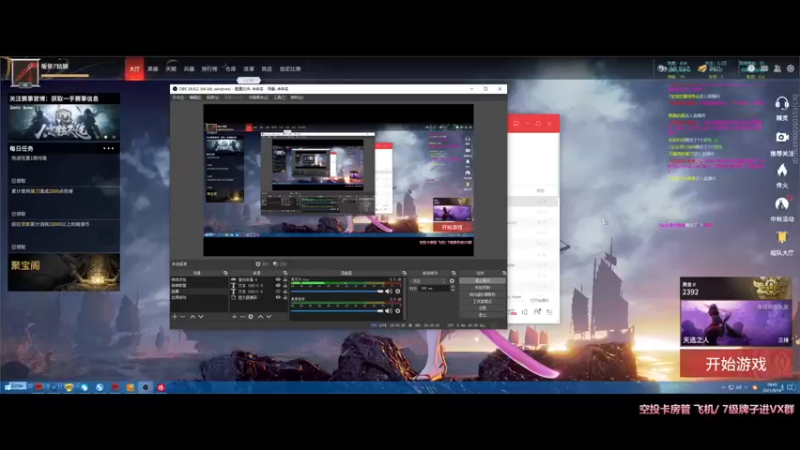This screenshot has height=450, width=800.
Task: Expand the system tray hidden icons arrow
Action: tap(723, 388)
